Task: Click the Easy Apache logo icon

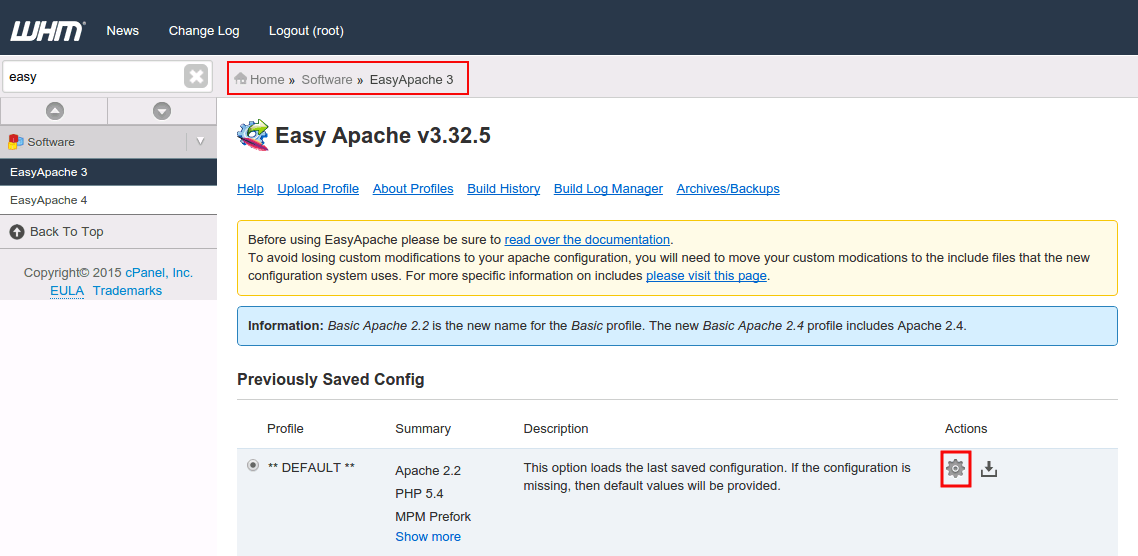Action: tap(253, 135)
